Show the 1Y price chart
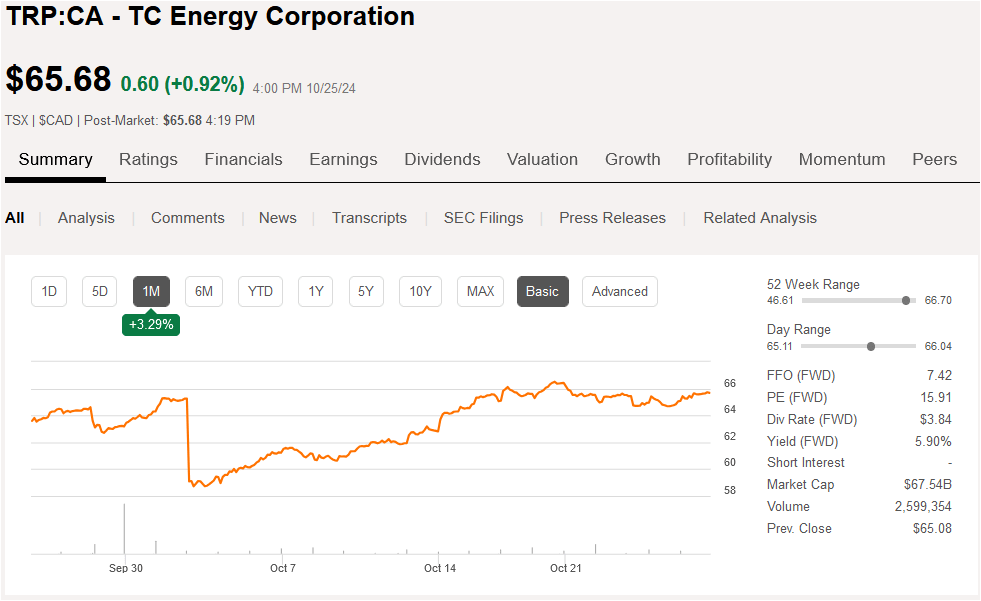The image size is (981, 601). [316, 291]
